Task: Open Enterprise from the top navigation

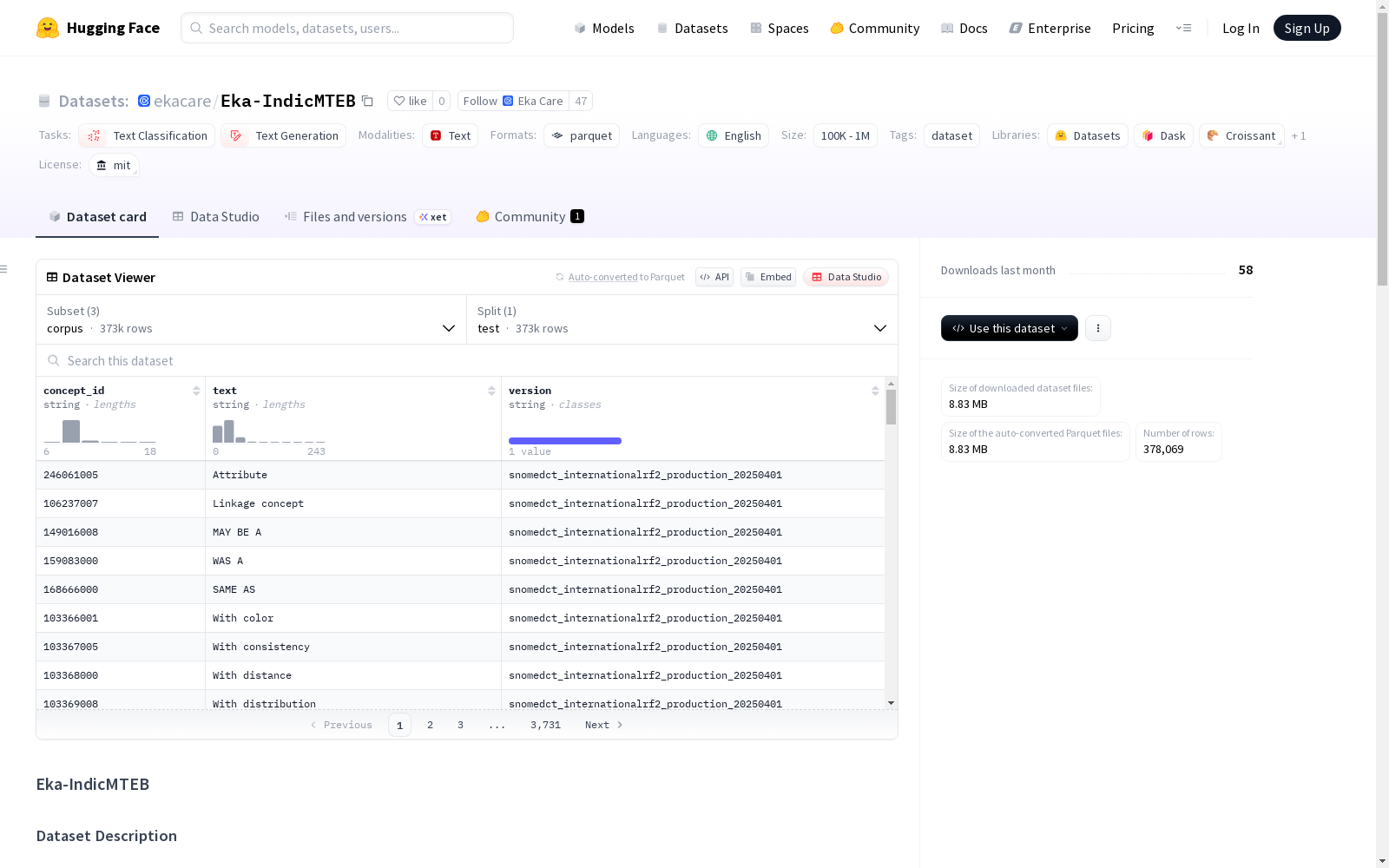Action: coord(1050,28)
